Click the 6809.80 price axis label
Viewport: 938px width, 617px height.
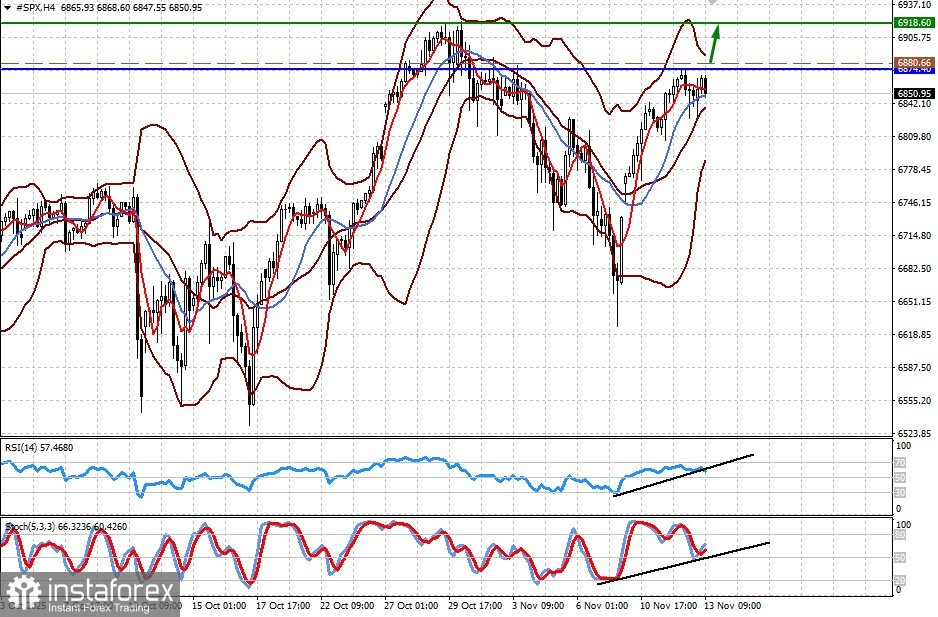[914, 136]
